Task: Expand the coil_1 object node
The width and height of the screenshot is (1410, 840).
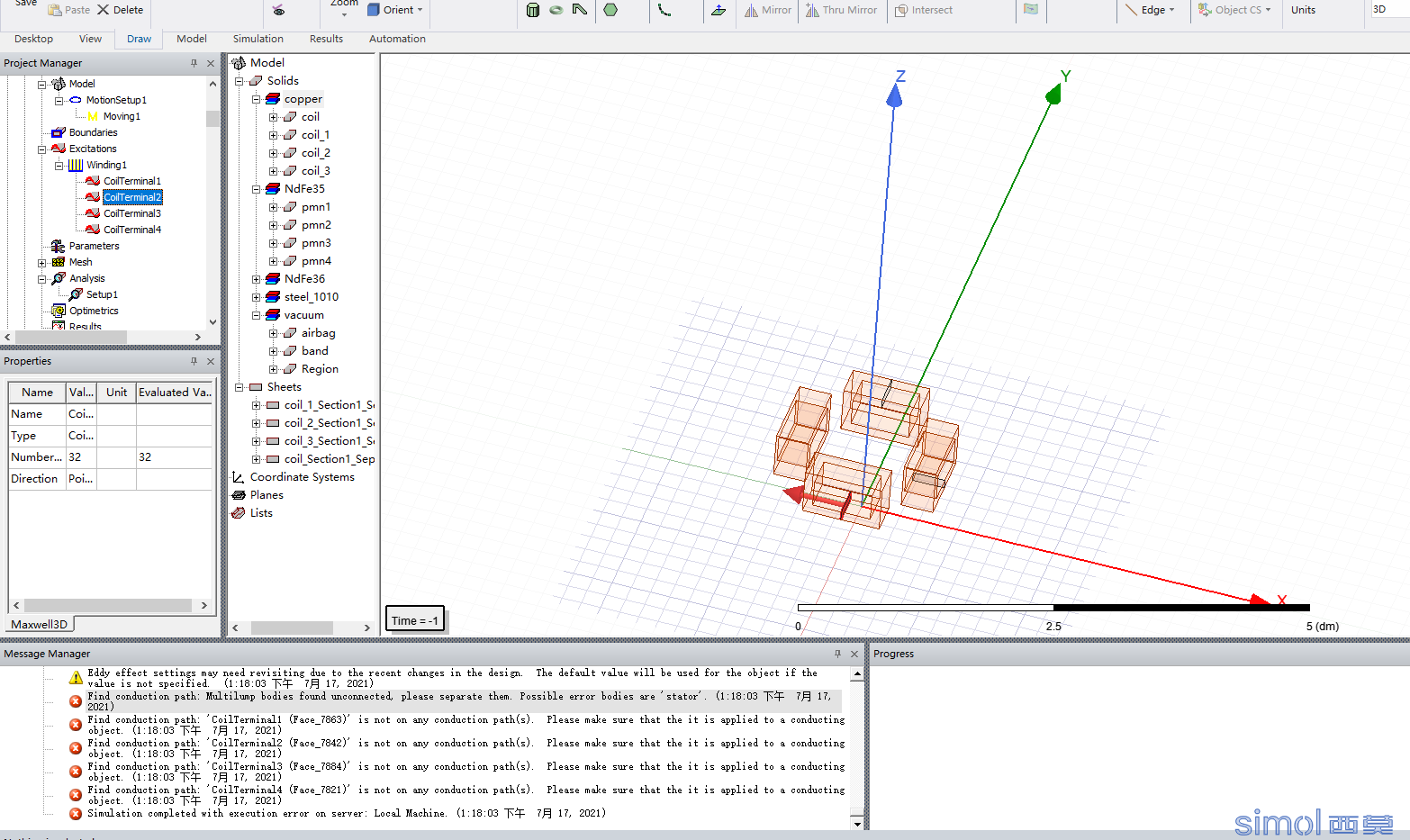Action: click(273, 135)
